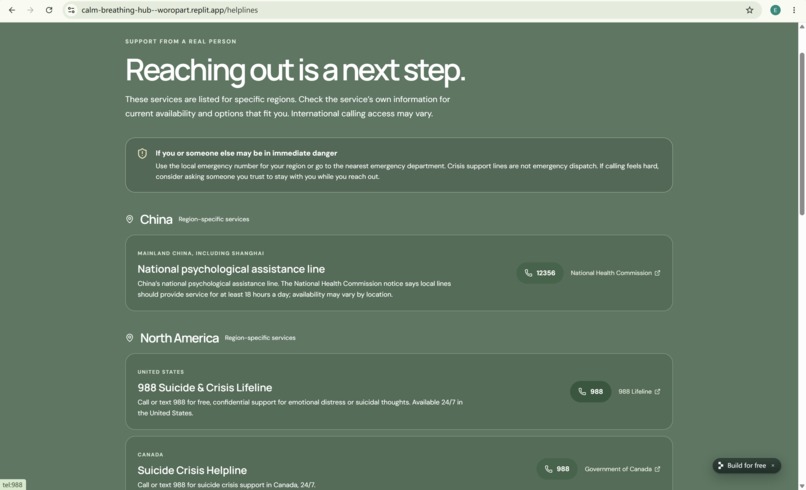Click the Canada label
The width and height of the screenshot is (806, 490).
click(x=150, y=455)
